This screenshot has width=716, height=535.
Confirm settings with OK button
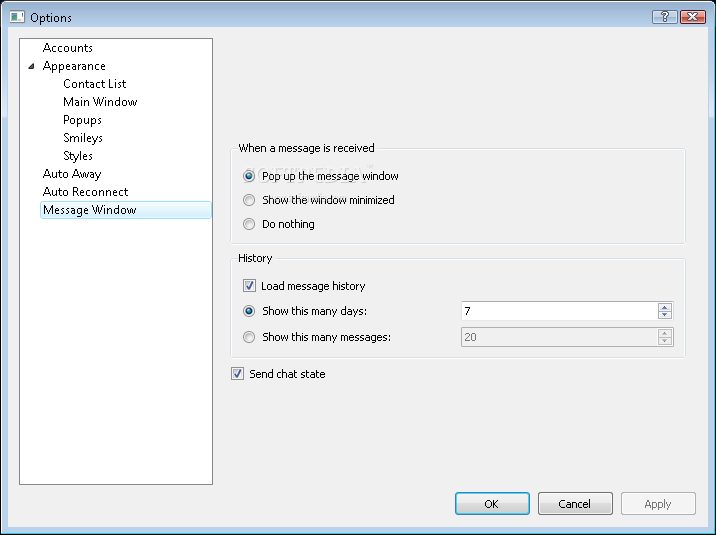pyautogui.click(x=492, y=504)
